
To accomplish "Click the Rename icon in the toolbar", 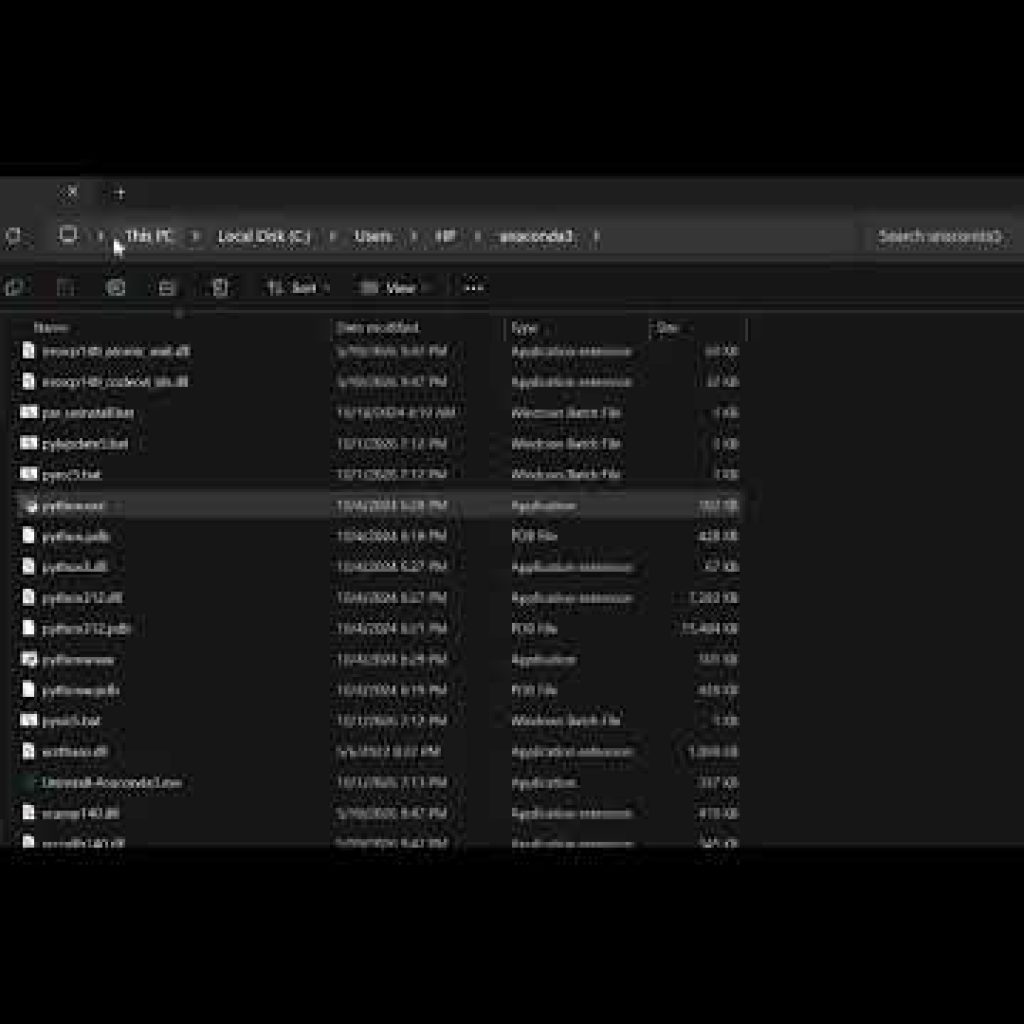I will pyautogui.click(x=116, y=287).
